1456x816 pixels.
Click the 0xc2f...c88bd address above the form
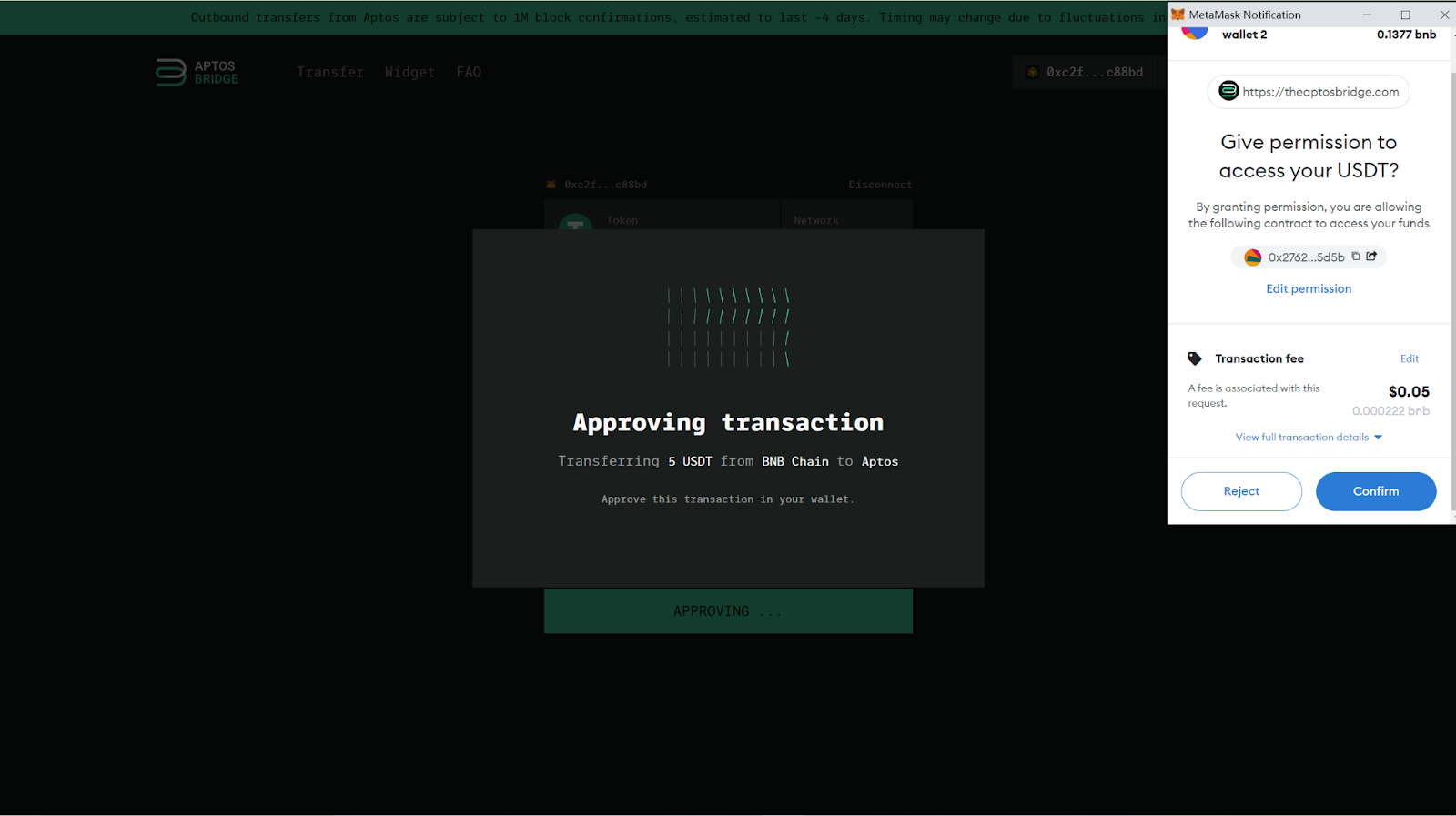[605, 185]
